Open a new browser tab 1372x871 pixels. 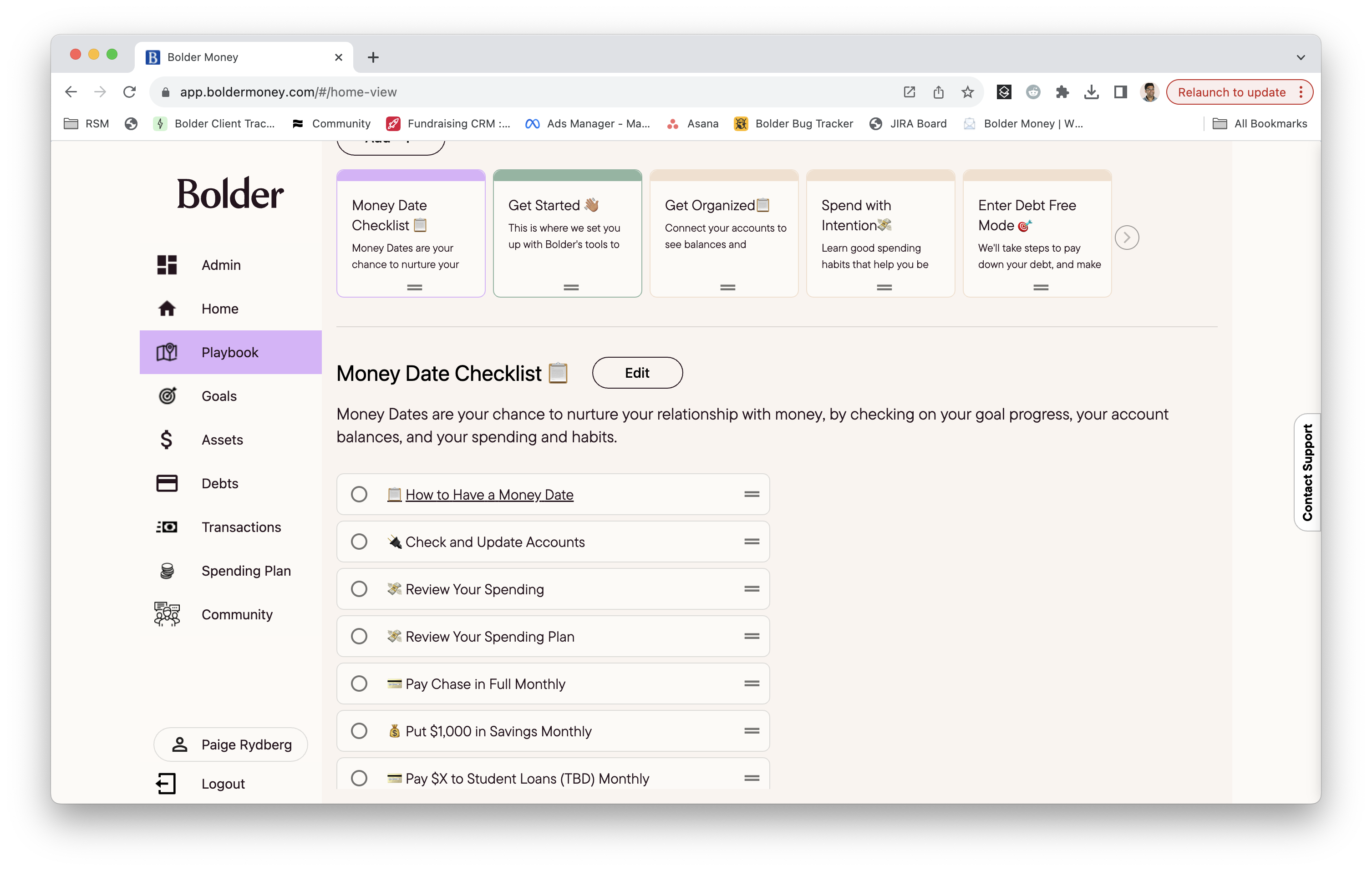[373, 57]
